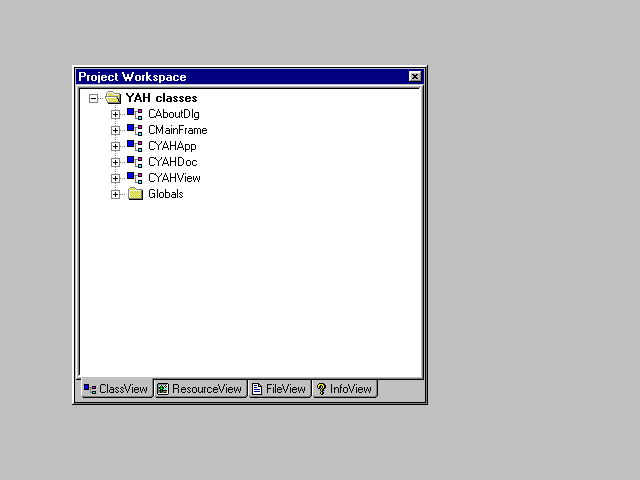Select the ClassView tab

[116, 389]
